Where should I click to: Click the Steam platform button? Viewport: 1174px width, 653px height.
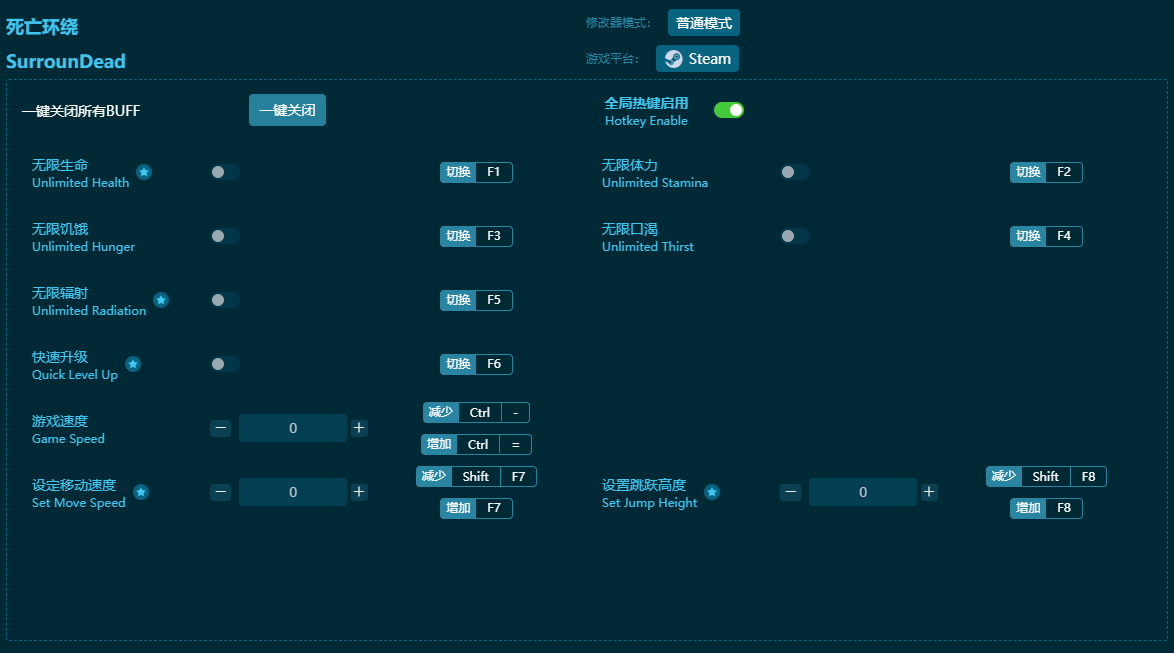tap(697, 59)
